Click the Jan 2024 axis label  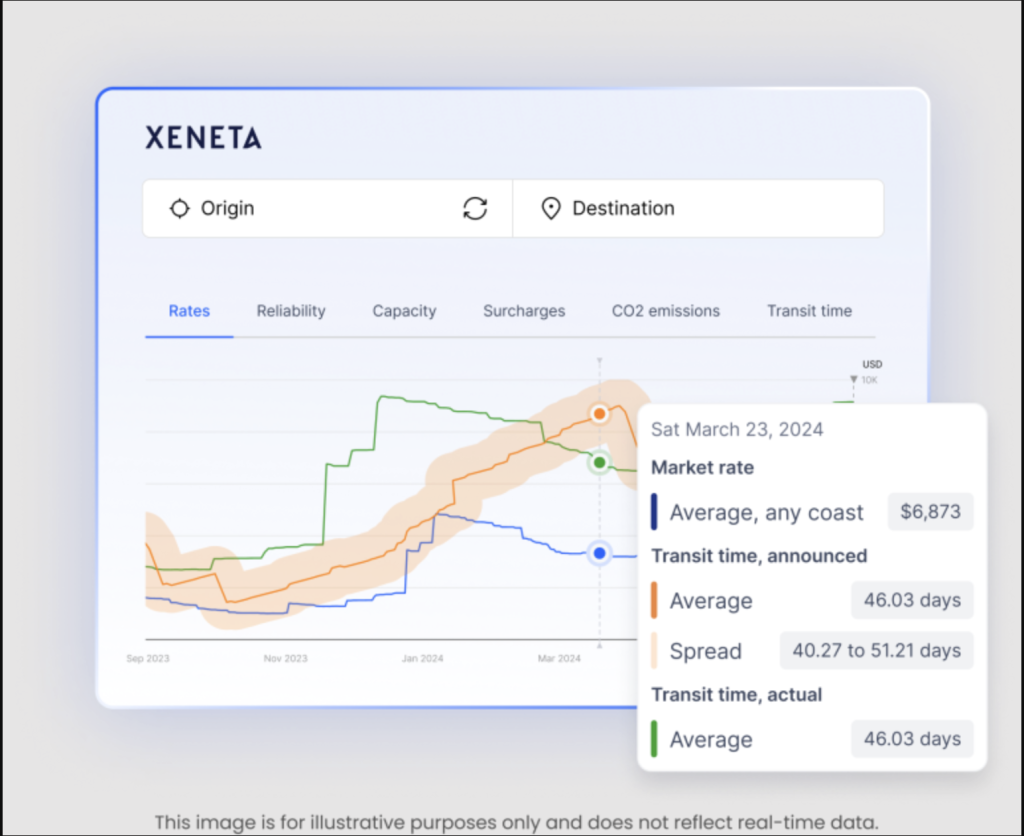(x=423, y=658)
